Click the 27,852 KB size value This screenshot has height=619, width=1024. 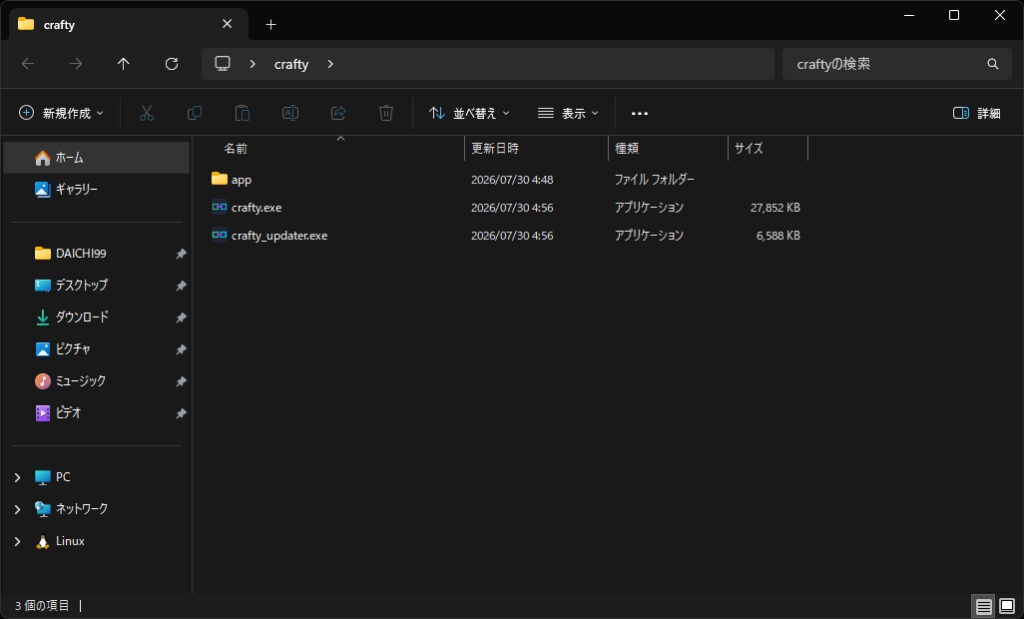tap(775, 208)
